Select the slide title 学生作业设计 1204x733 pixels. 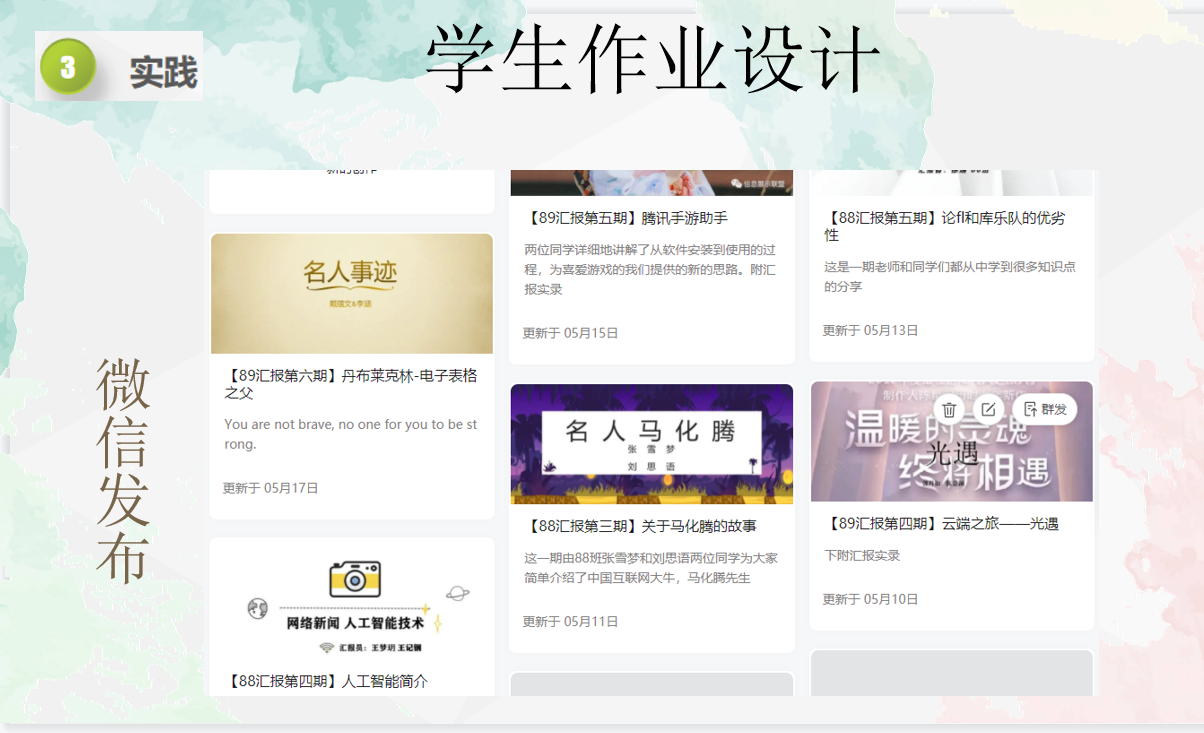653,59
